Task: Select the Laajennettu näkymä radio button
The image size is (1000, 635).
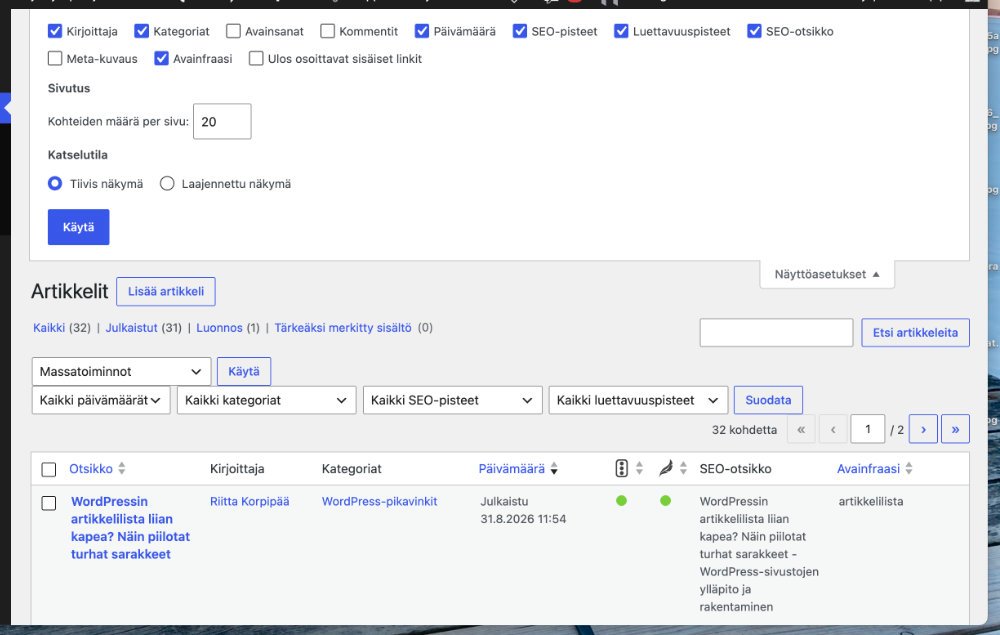Action: coord(167,184)
